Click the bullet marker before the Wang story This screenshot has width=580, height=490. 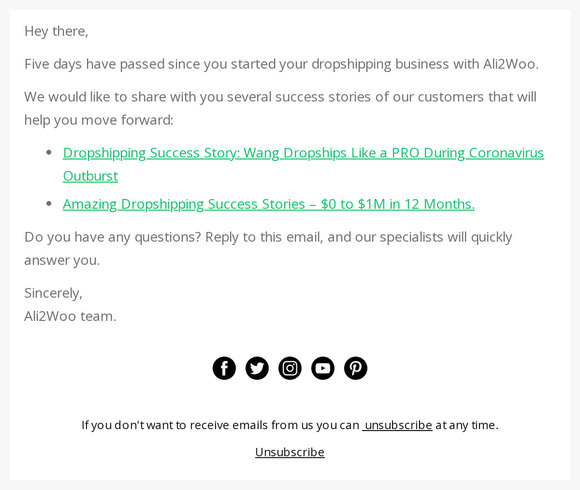(49, 152)
